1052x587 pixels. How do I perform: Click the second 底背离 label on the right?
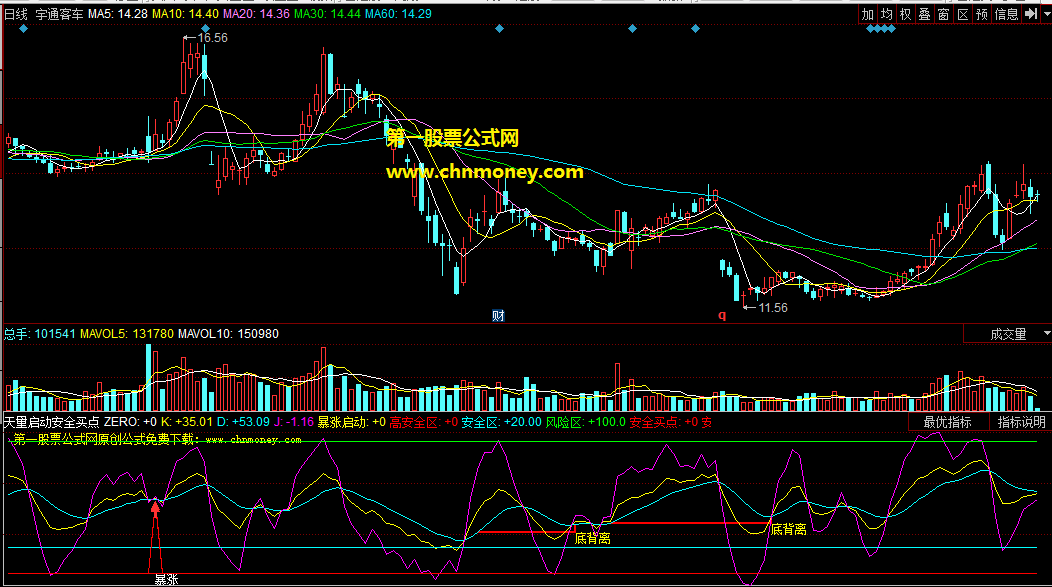pyautogui.click(x=788, y=529)
